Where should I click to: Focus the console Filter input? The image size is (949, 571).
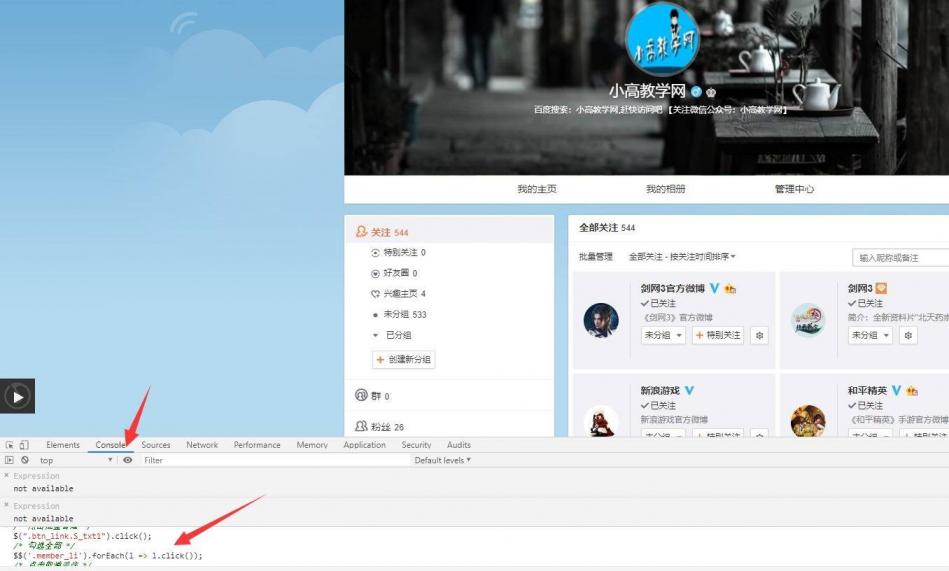coord(275,460)
